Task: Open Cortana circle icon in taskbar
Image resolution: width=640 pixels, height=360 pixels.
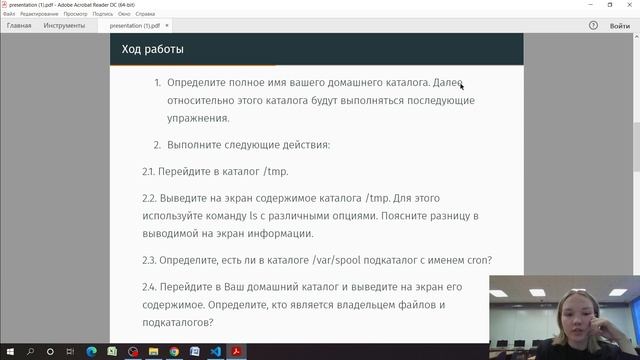Action: 50,351
